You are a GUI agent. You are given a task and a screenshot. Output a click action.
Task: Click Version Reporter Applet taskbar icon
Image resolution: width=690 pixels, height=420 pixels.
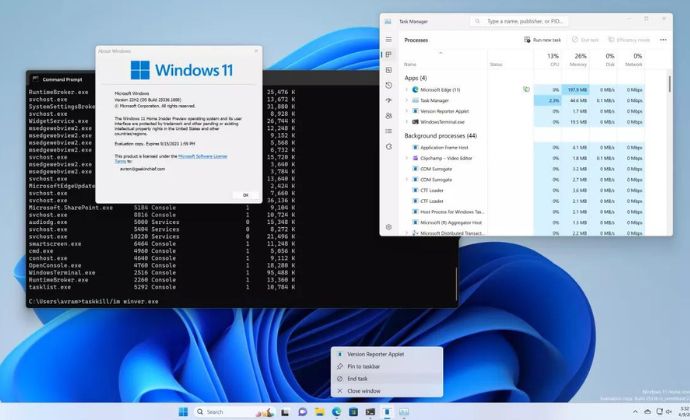point(387,412)
